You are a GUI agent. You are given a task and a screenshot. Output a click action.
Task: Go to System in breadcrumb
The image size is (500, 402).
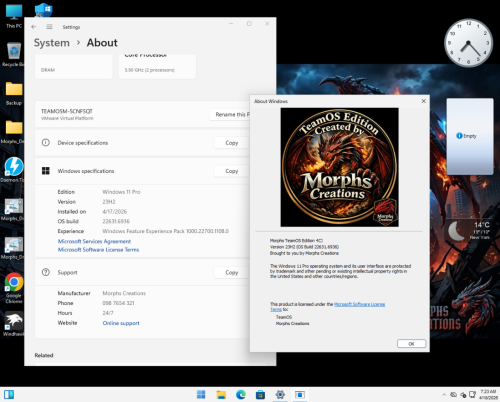pos(52,43)
